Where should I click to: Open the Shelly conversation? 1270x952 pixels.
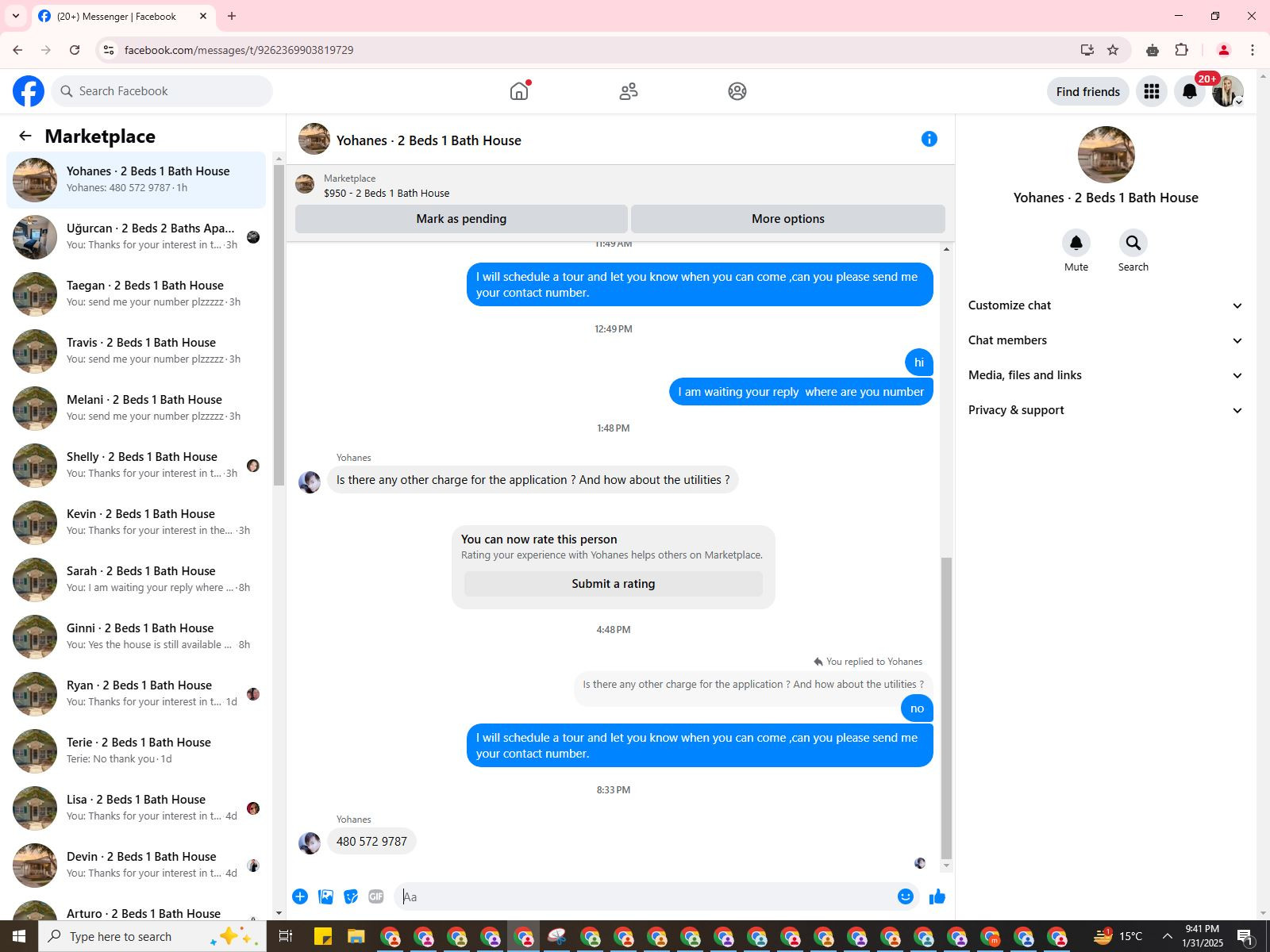pyautogui.click(x=137, y=466)
